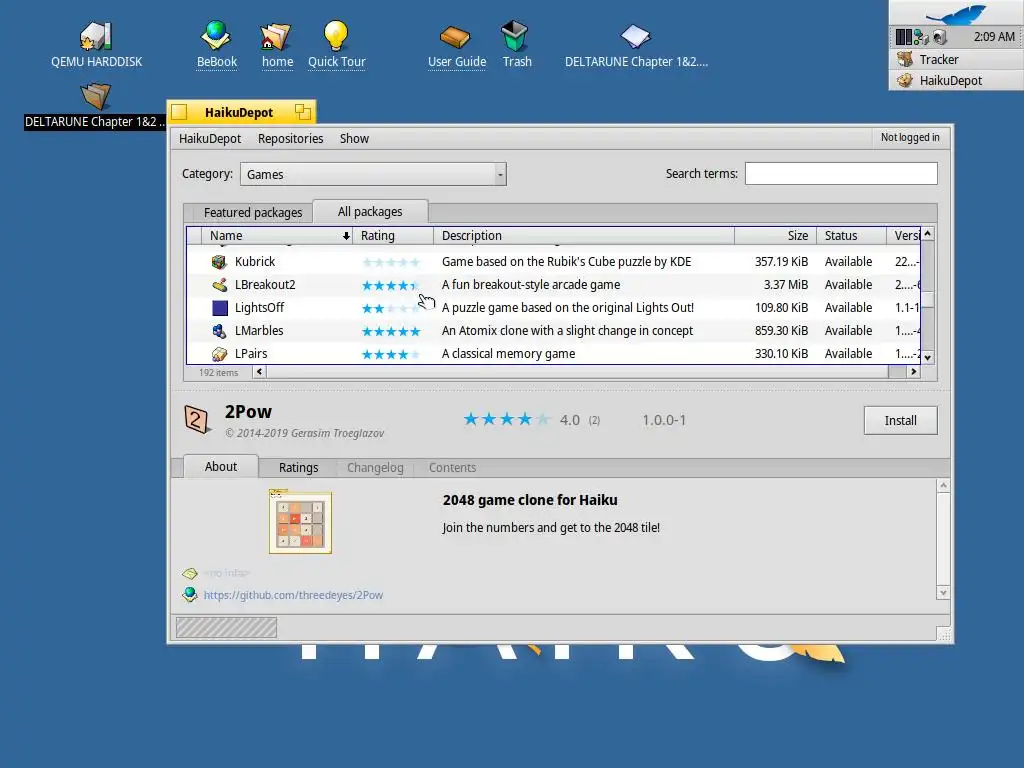This screenshot has width=1024, height=768.
Task: Select the About tab
Action: [221, 466]
